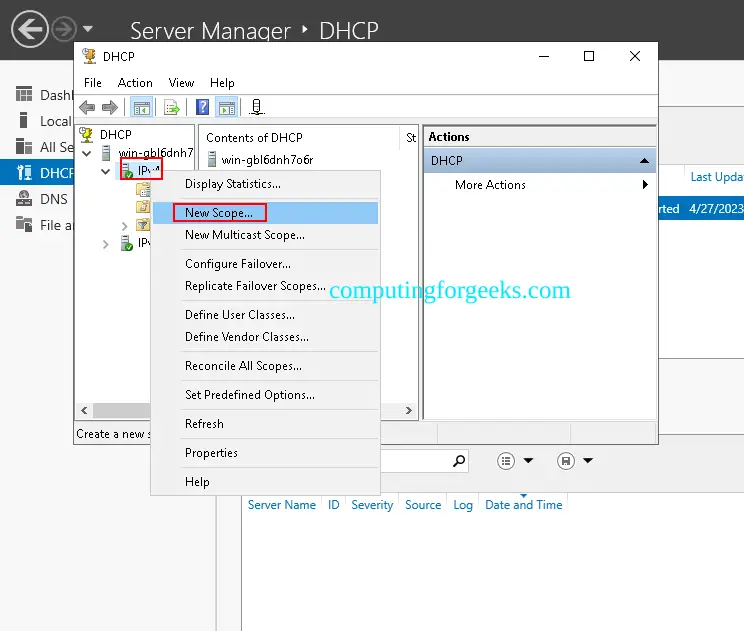
Task: Click the MMC toolbar back arrow
Action: pos(87,107)
